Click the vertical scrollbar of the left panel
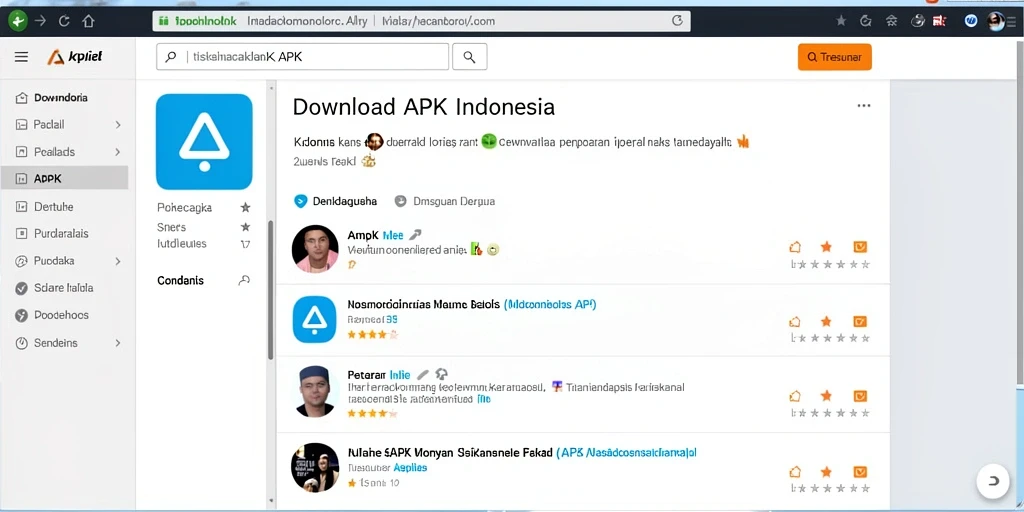The image size is (1024, 512). coord(270,291)
